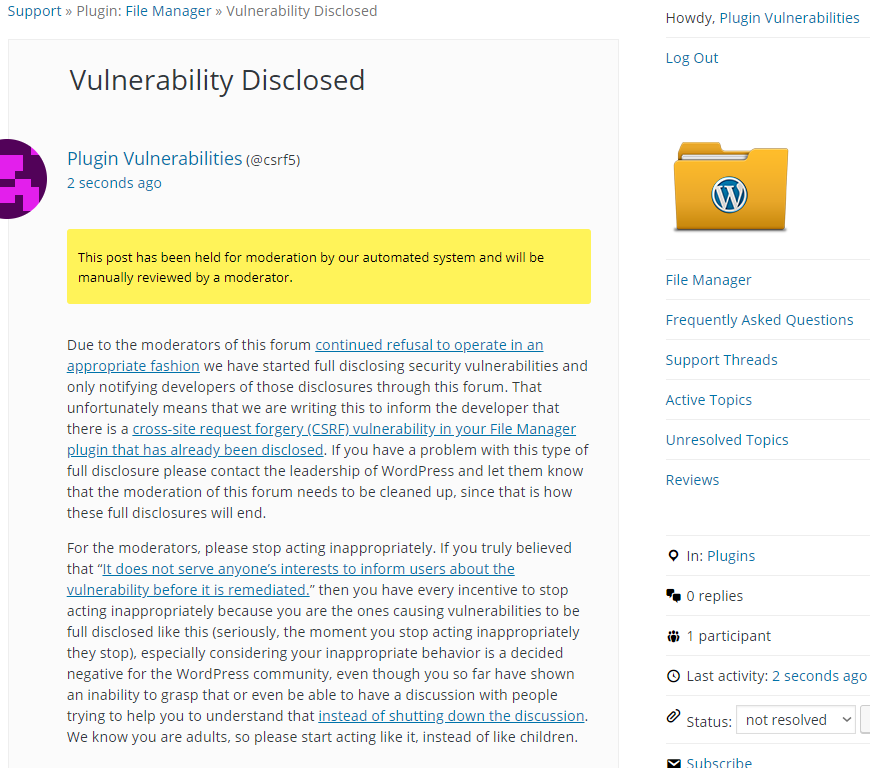Go to Frequently Asked Questions
Screen dimensions: 870x768
click(759, 320)
